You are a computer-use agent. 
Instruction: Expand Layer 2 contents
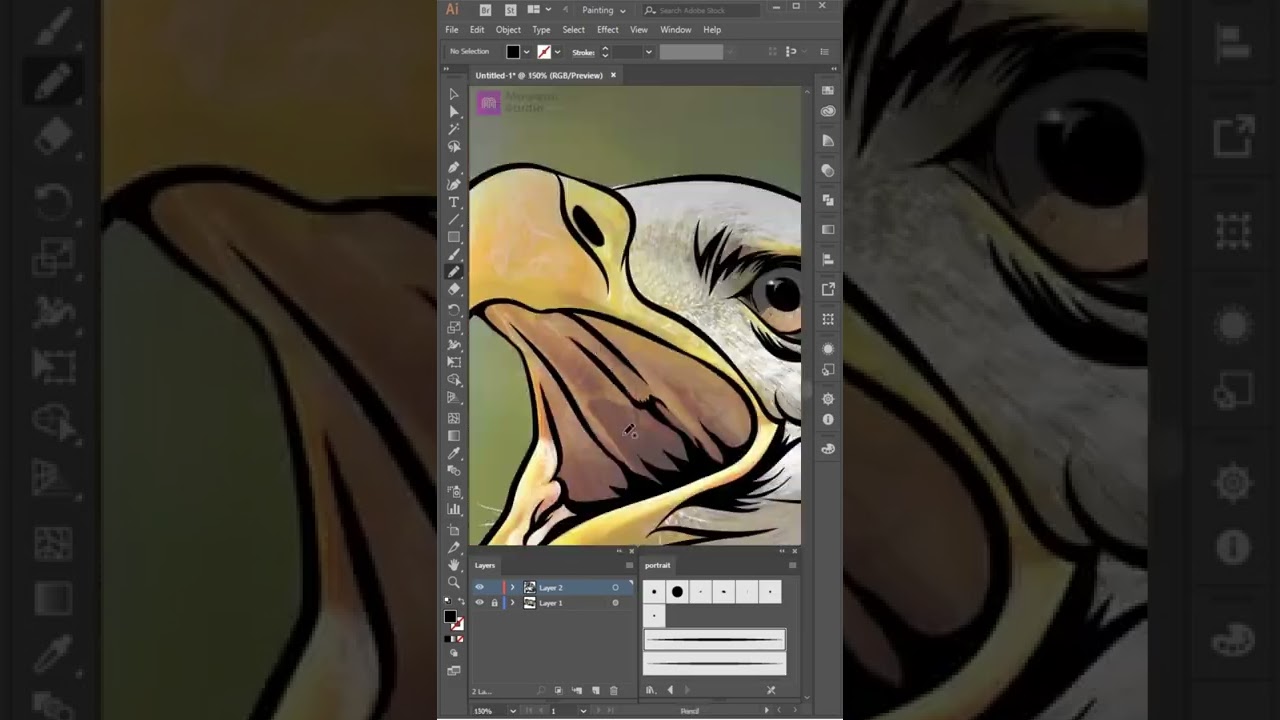[x=512, y=587]
